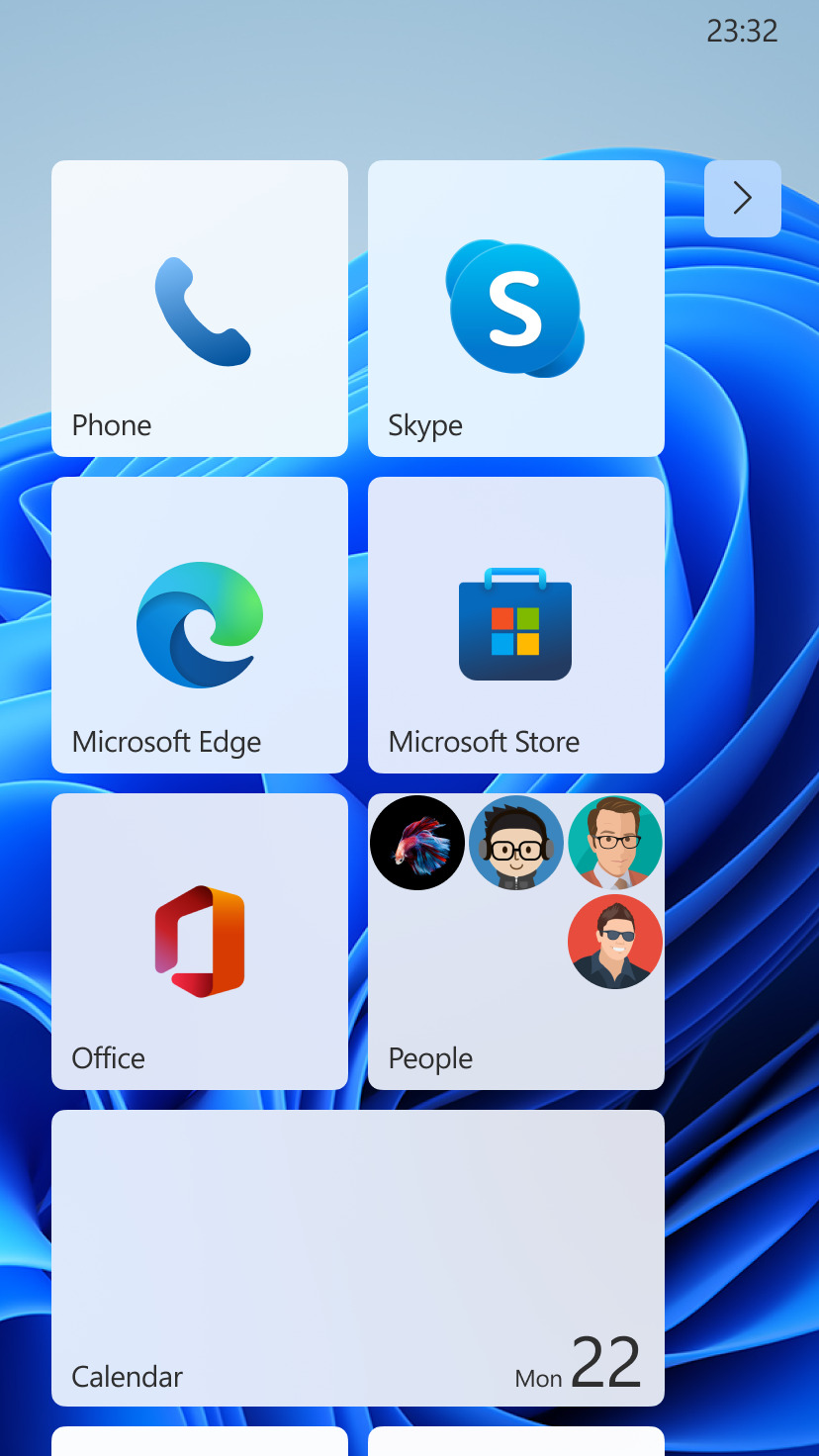Select the betta fish contact avatar
Viewport: 819px width, 1456px height.
tap(417, 843)
